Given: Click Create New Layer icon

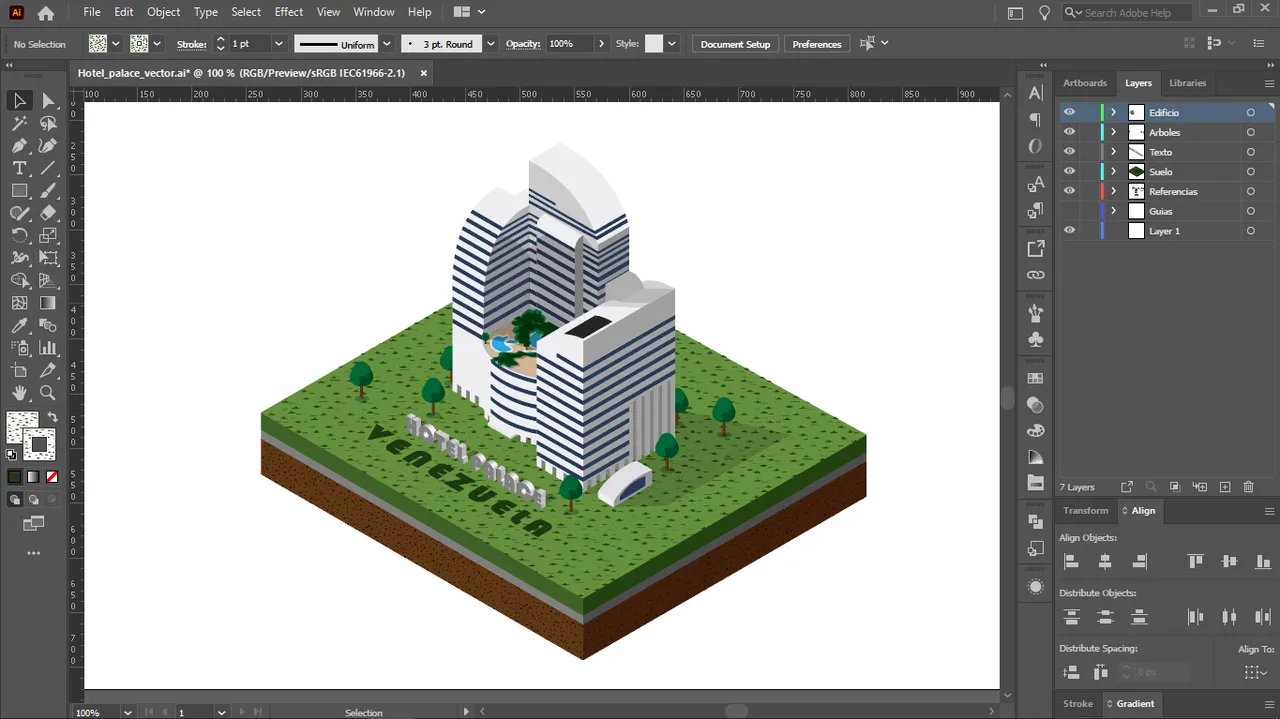Looking at the screenshot, I should 1225,487.
